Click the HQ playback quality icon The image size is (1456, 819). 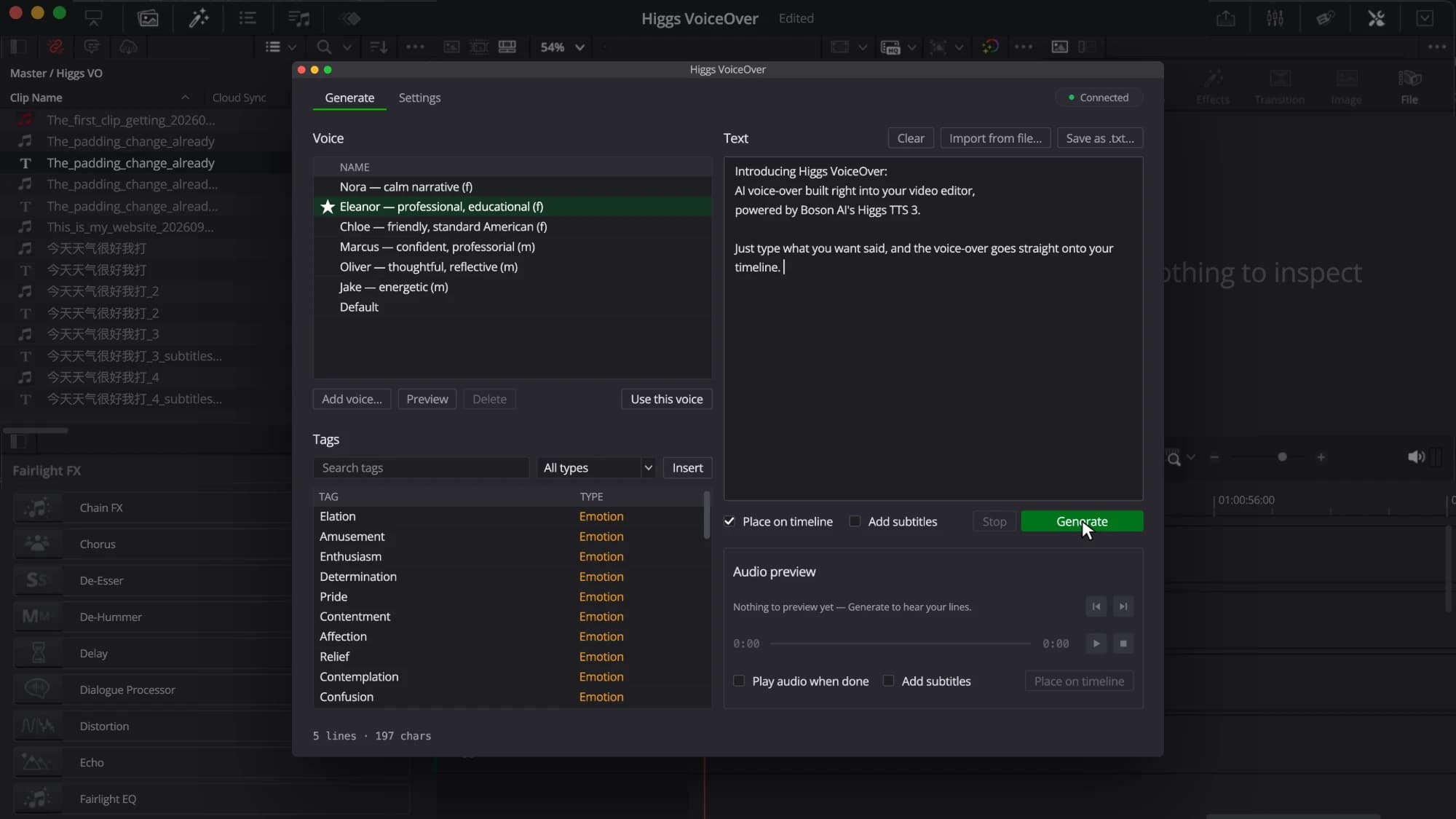tap(890, 47)
